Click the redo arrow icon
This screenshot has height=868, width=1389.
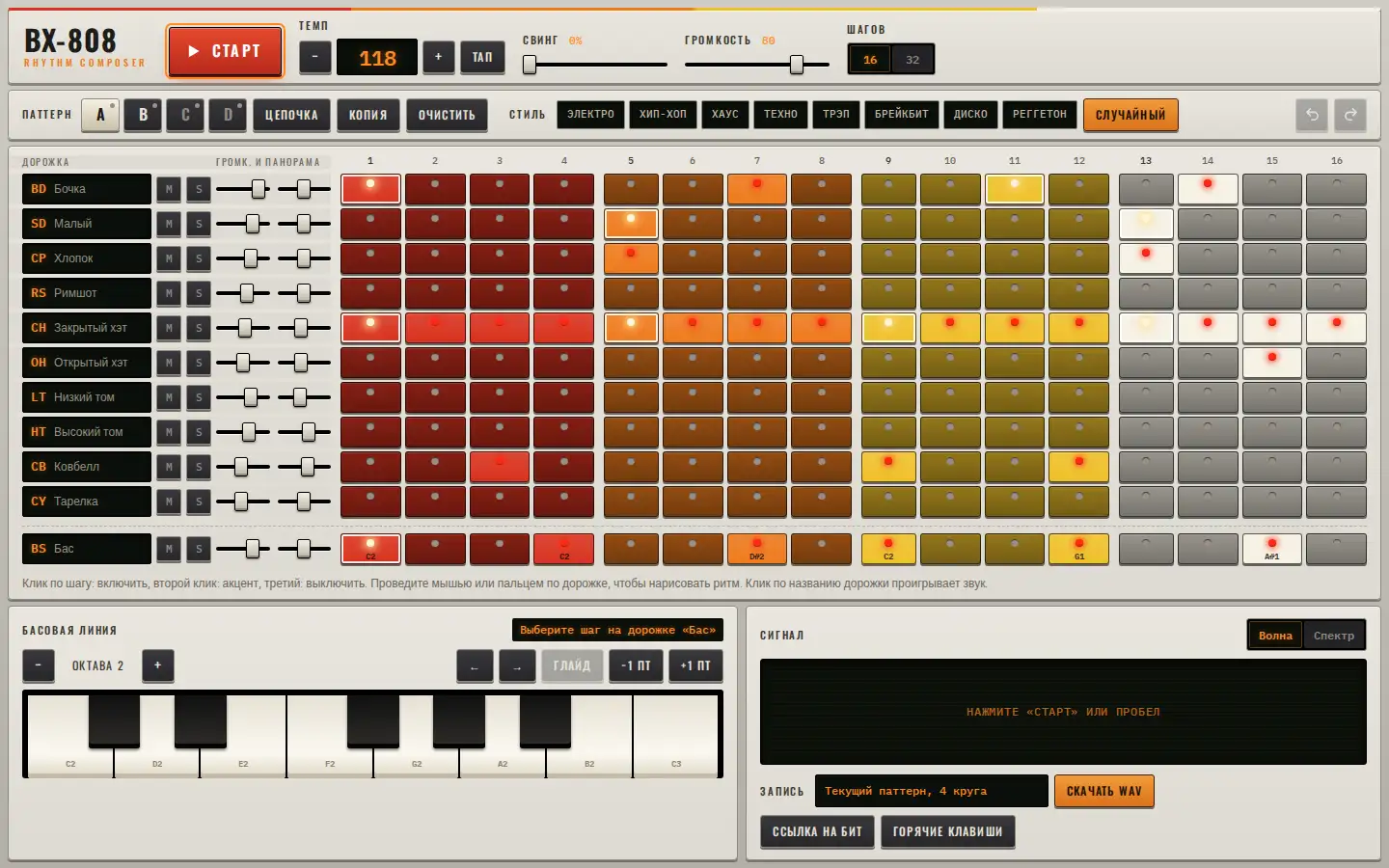pos(1350,115)
